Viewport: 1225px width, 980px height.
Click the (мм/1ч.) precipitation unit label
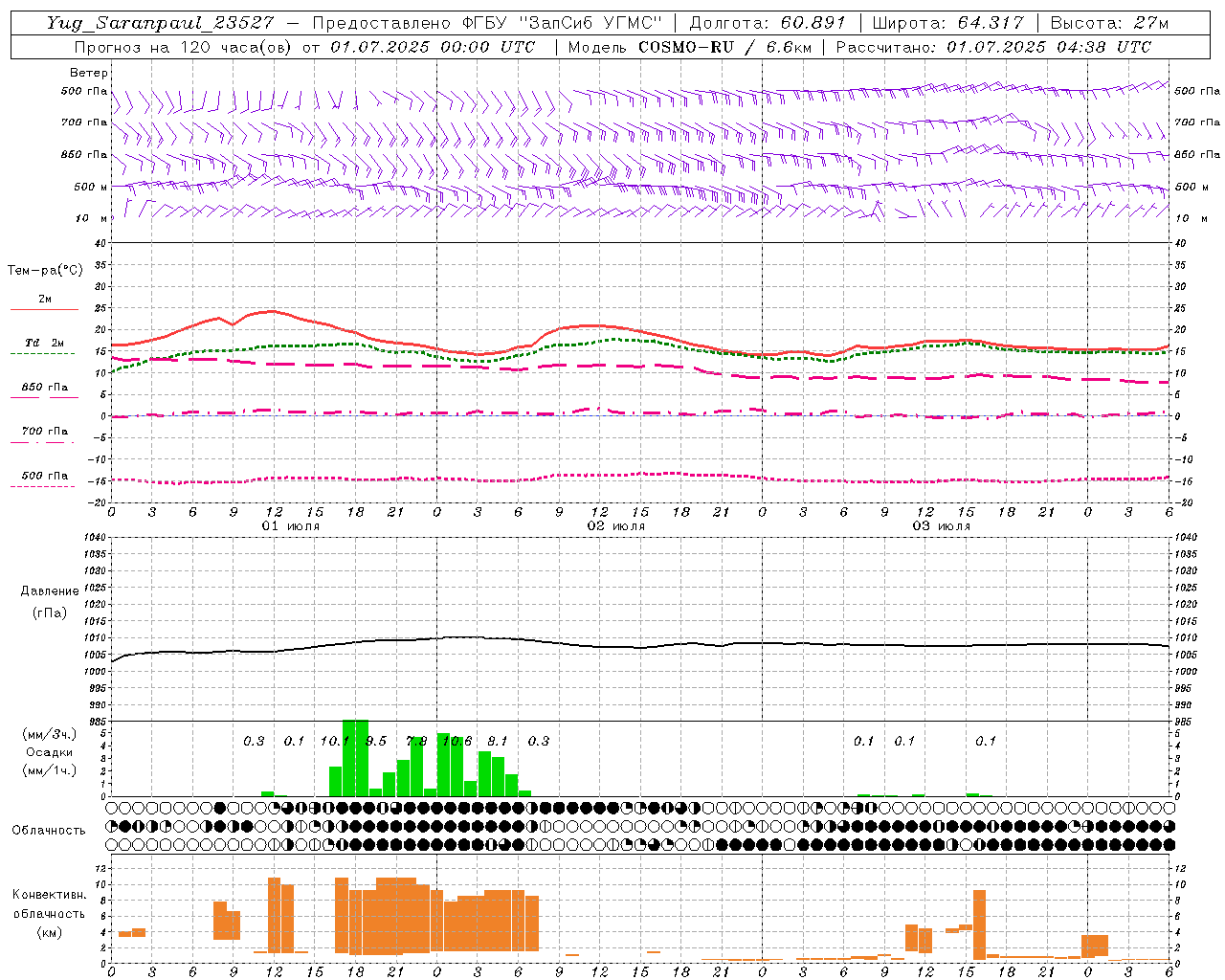coord(49,770)
